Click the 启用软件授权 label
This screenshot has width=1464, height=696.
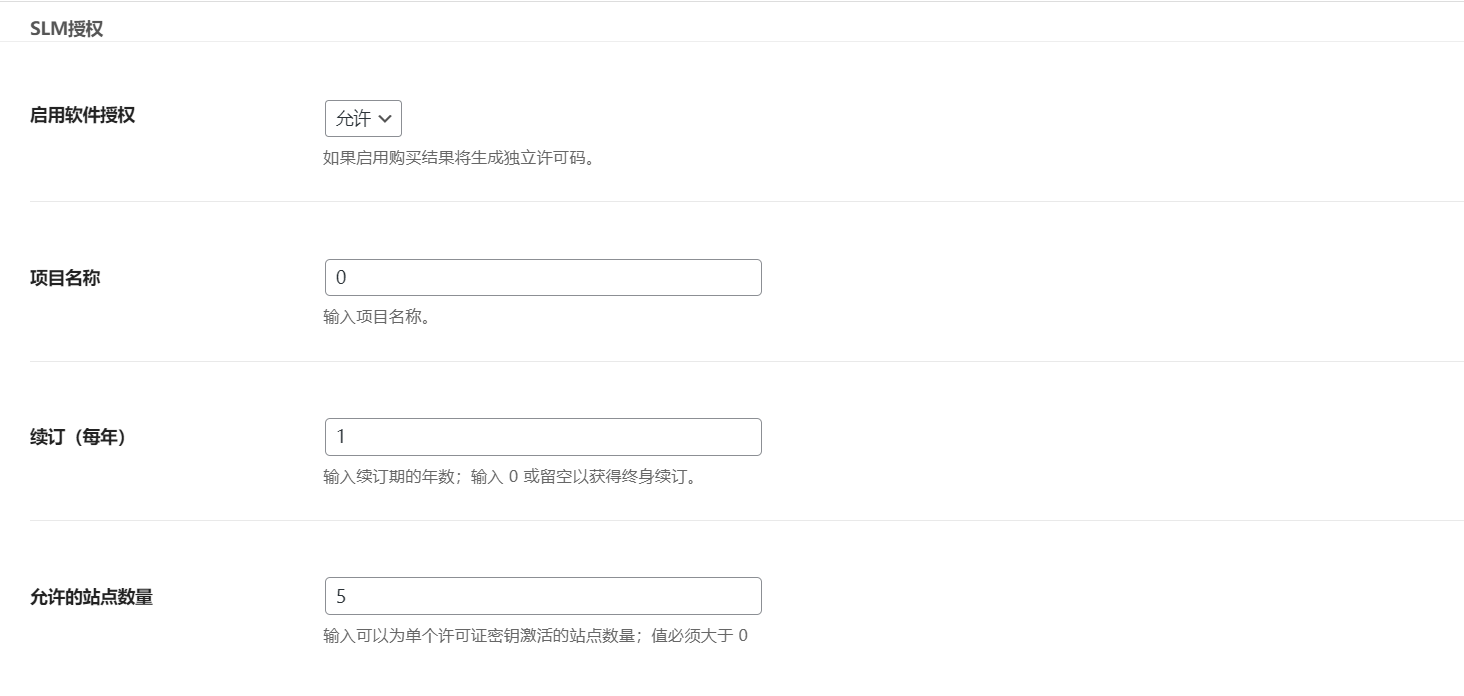coord(82,115)
